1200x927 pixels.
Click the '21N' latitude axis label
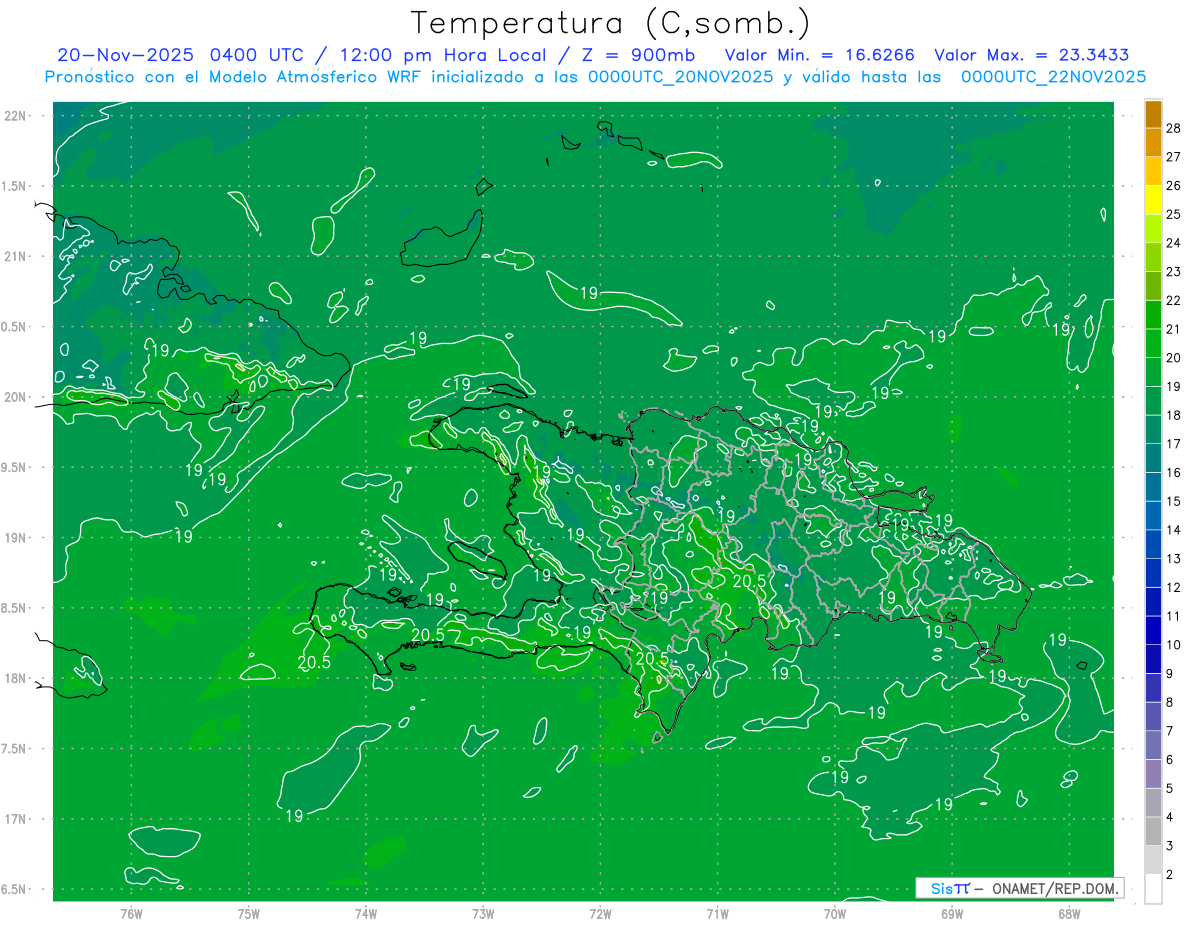click(17, 256)
